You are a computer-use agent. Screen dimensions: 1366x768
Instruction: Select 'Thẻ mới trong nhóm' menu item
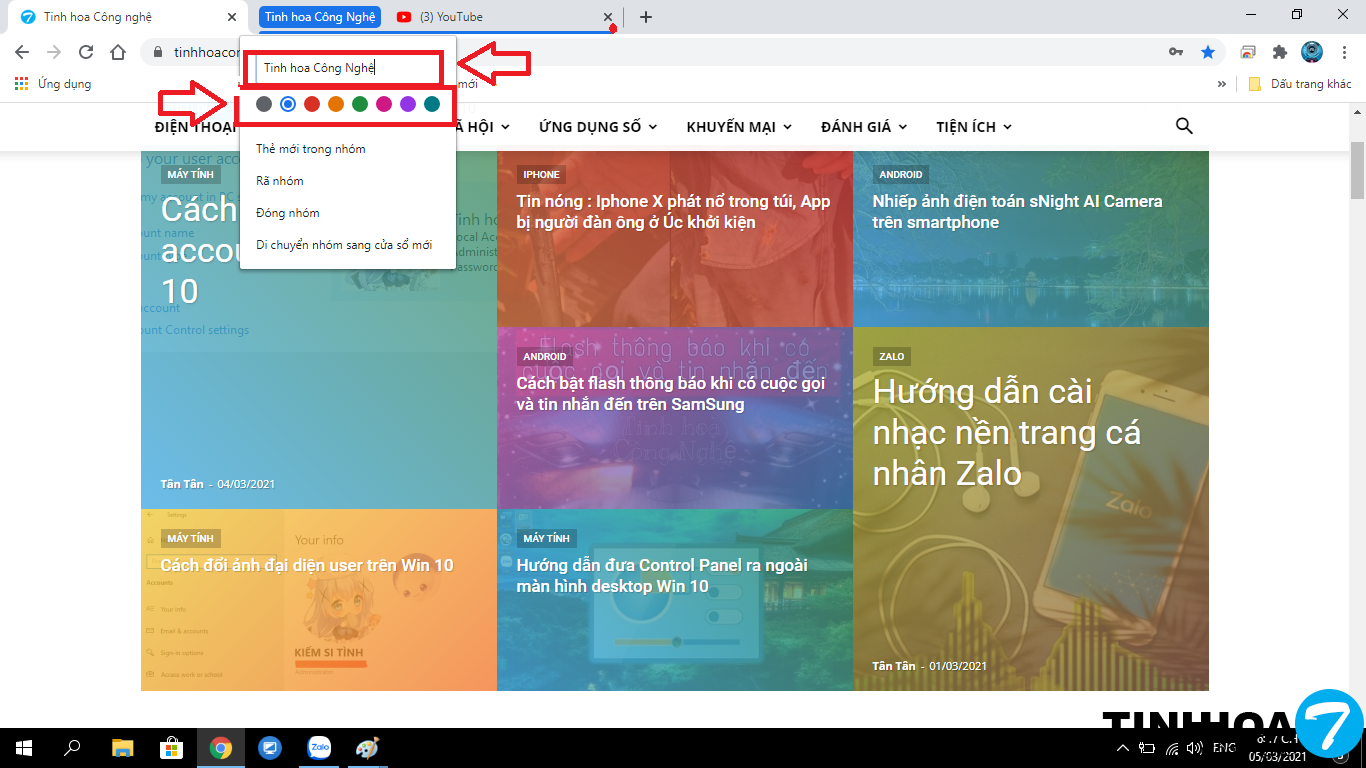[x=311, y=149]
